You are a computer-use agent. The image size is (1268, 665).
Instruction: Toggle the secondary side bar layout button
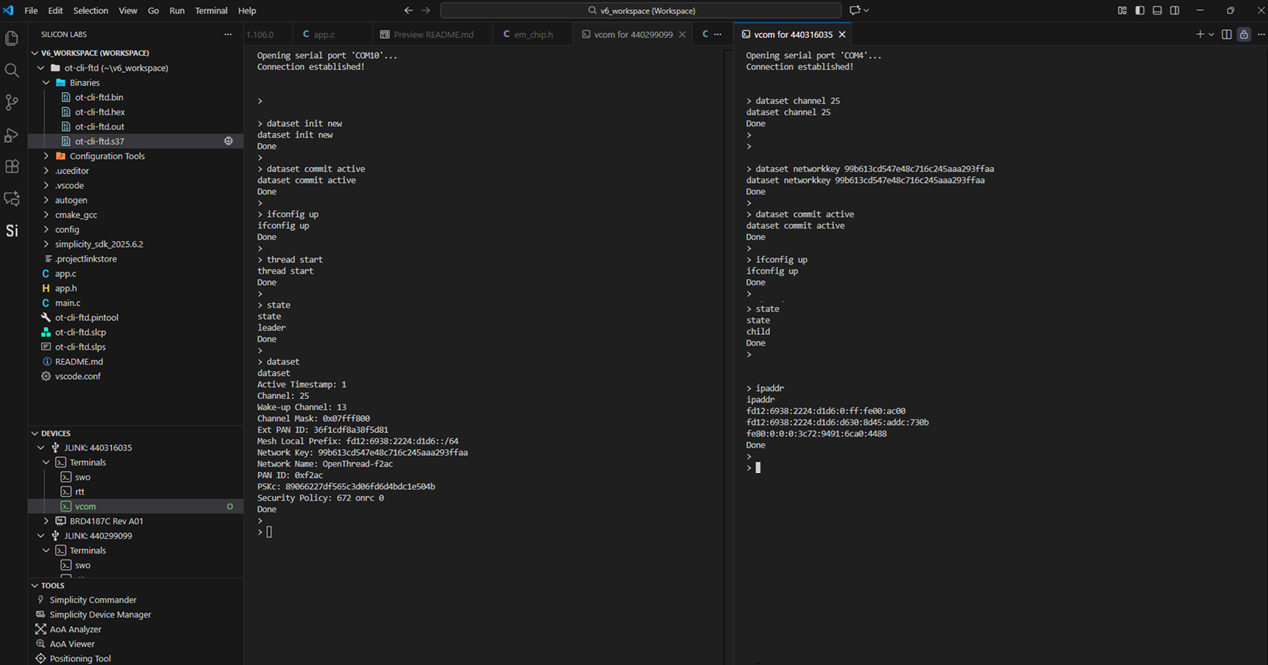point(1174,10)
